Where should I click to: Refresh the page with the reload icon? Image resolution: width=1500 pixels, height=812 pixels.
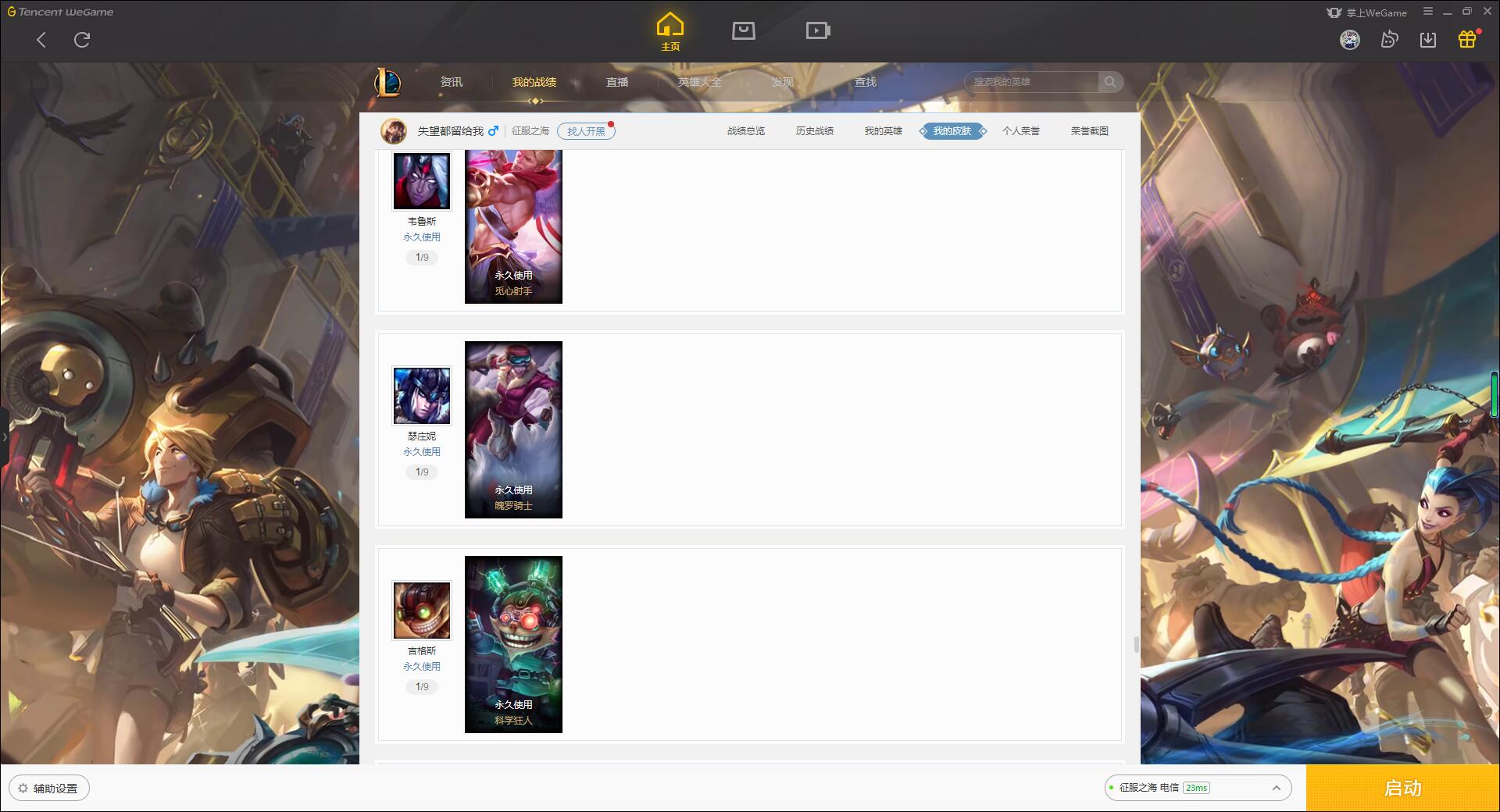[x=82, y=40]
